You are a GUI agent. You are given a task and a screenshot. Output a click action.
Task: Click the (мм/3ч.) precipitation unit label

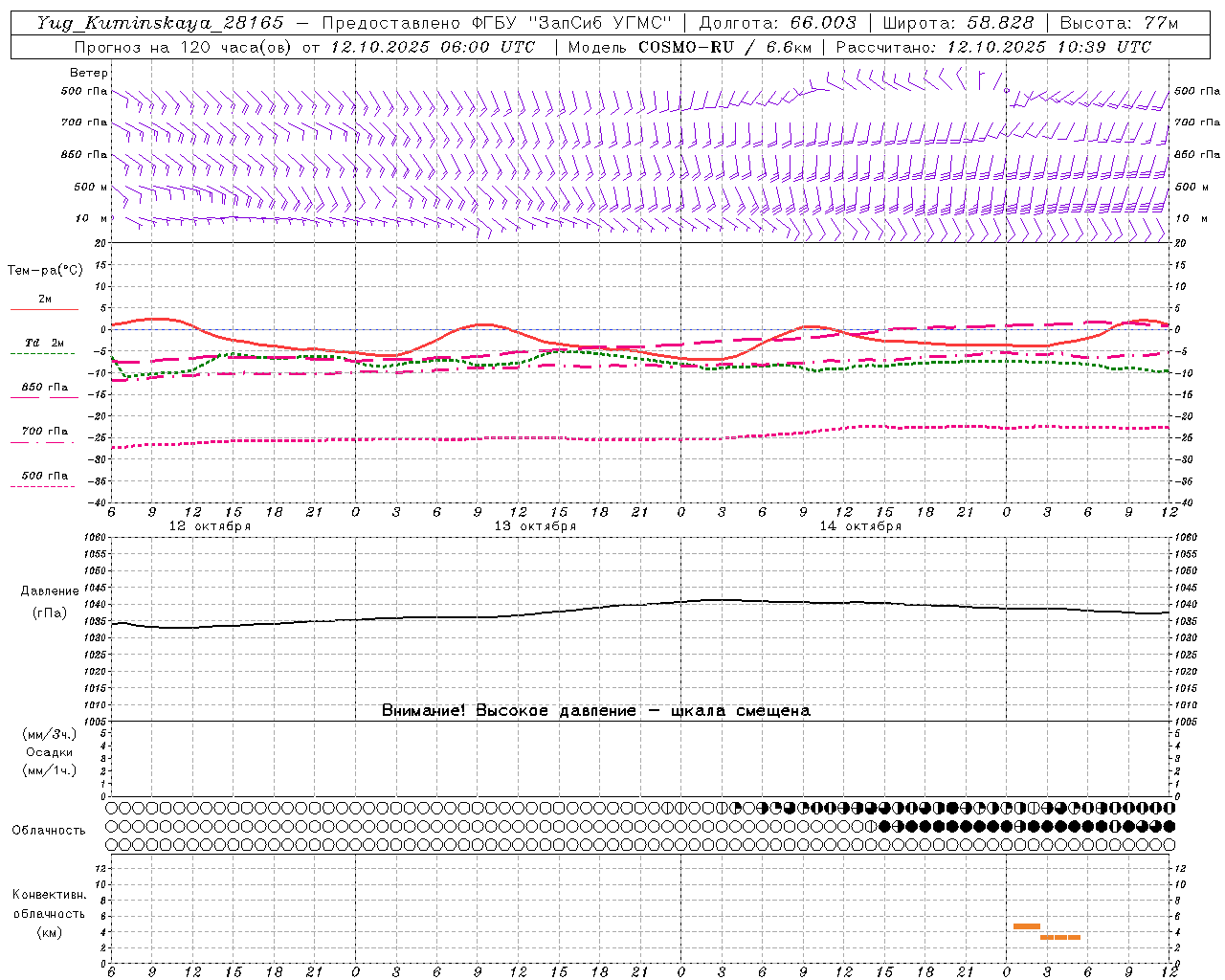pyautogui.click(x=49, y=734)
